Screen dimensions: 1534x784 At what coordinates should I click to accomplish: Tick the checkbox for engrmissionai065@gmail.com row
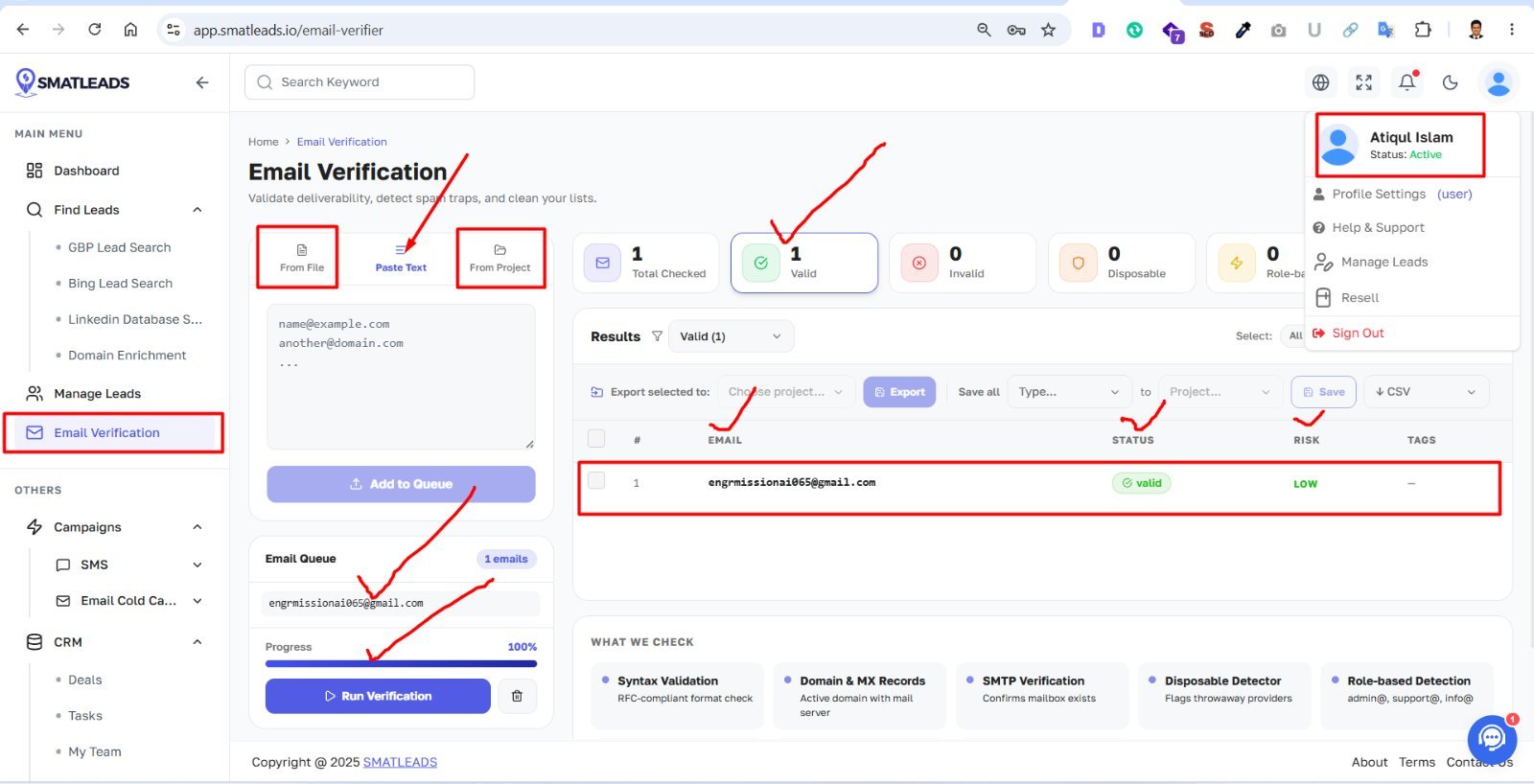click(596, 481)
